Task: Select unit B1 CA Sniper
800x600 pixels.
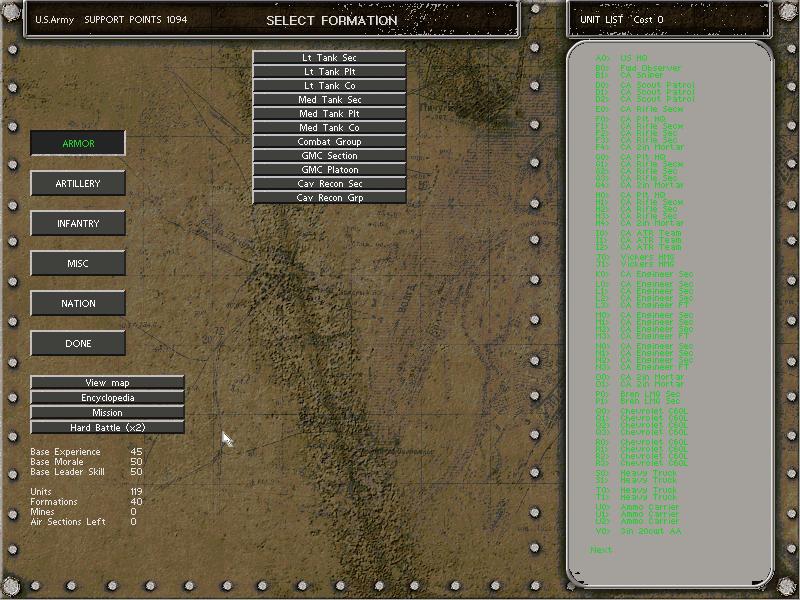Action: click(x=629, y=75)
